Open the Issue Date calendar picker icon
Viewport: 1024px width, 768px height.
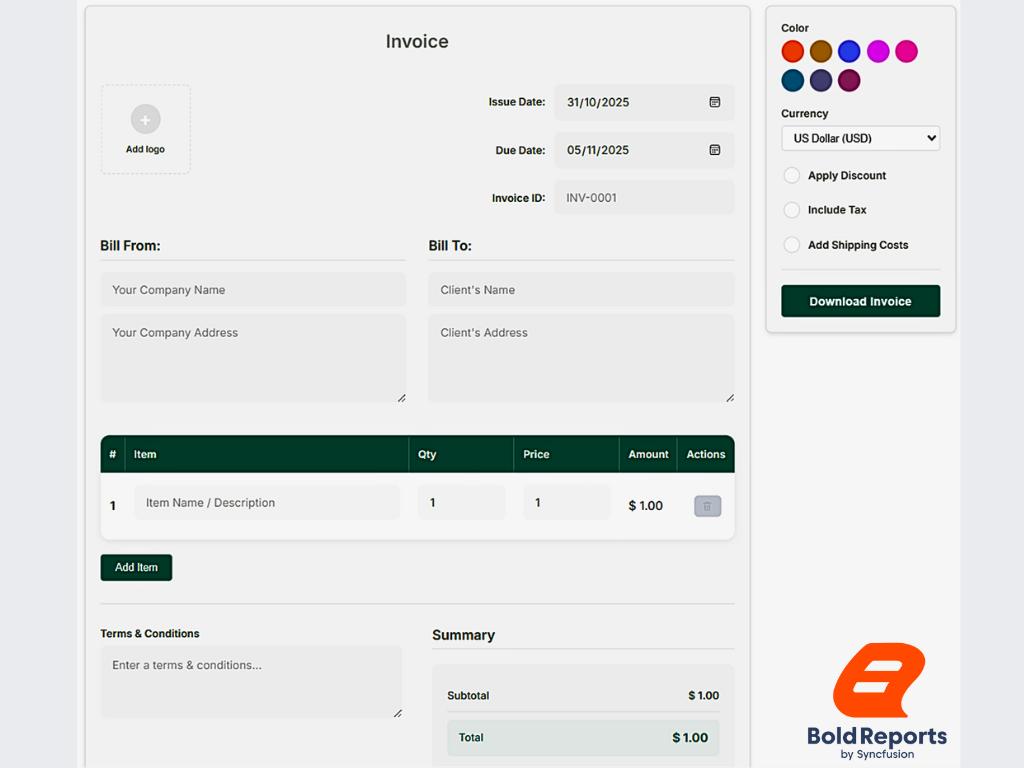[x=714, y=102]
